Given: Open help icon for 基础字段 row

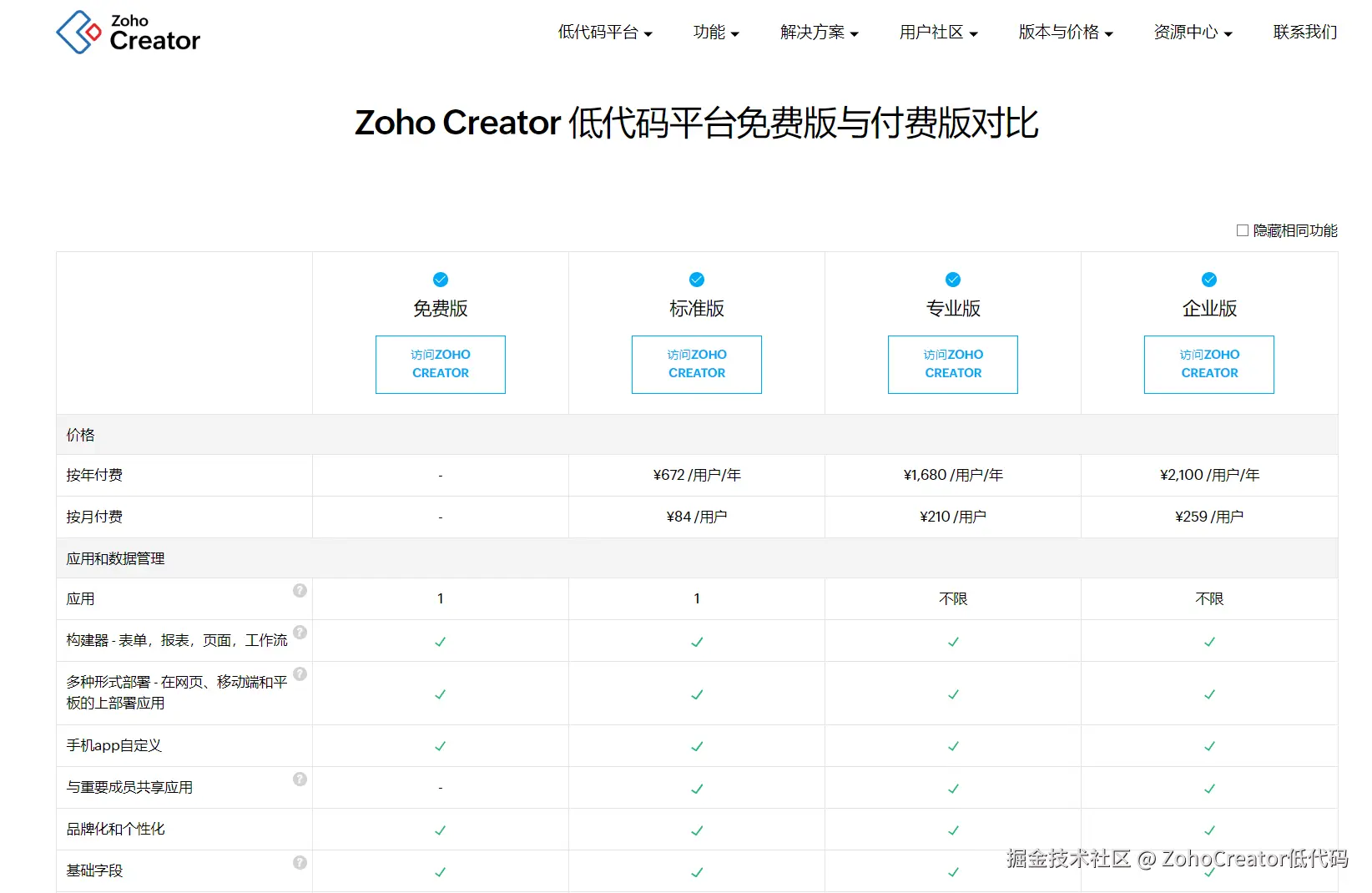Looking at the screenshot, I should pyautogui.click(x=300, y=863).
